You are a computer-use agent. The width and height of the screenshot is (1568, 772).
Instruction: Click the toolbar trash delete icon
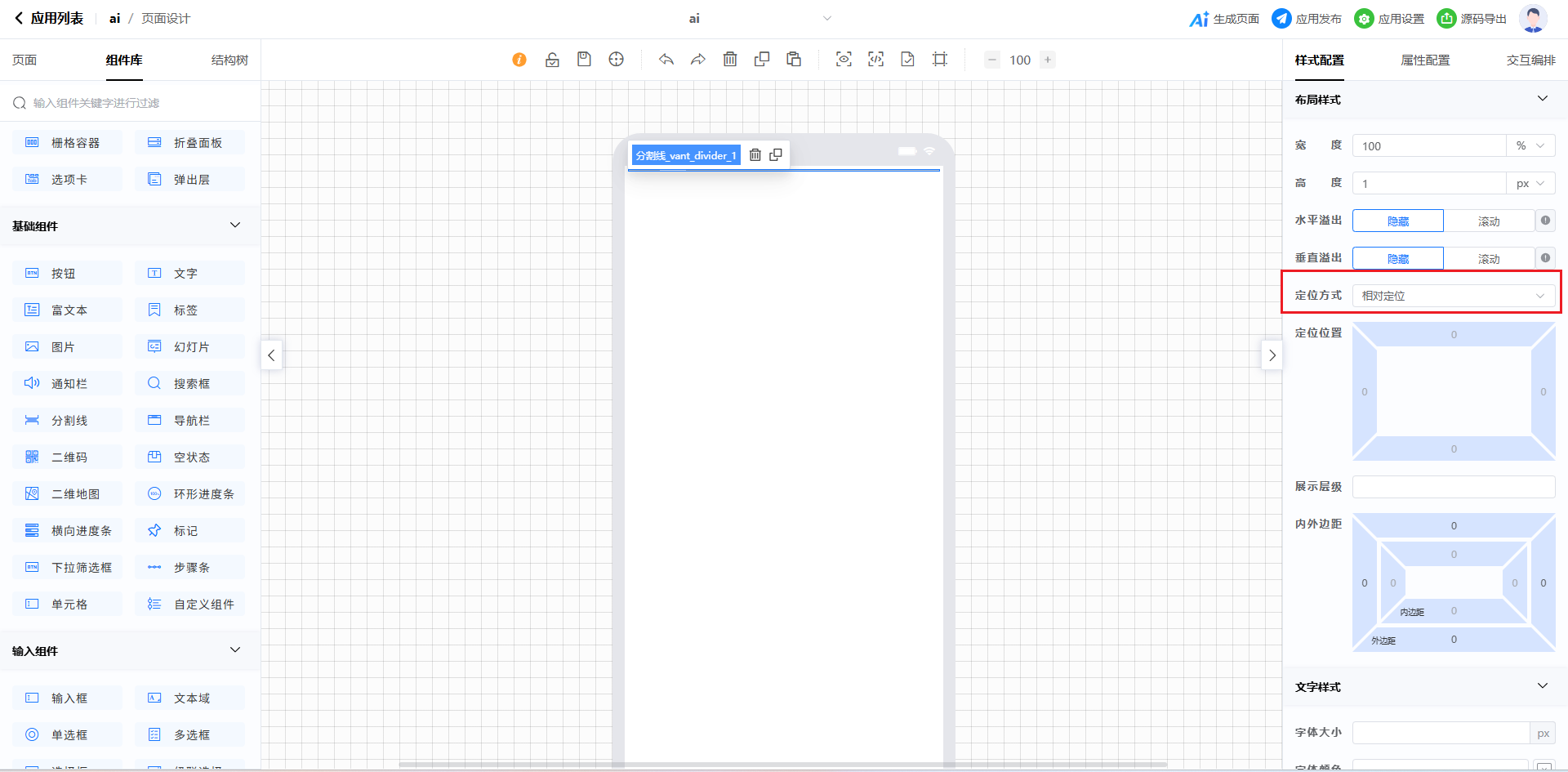click(730, 60)
